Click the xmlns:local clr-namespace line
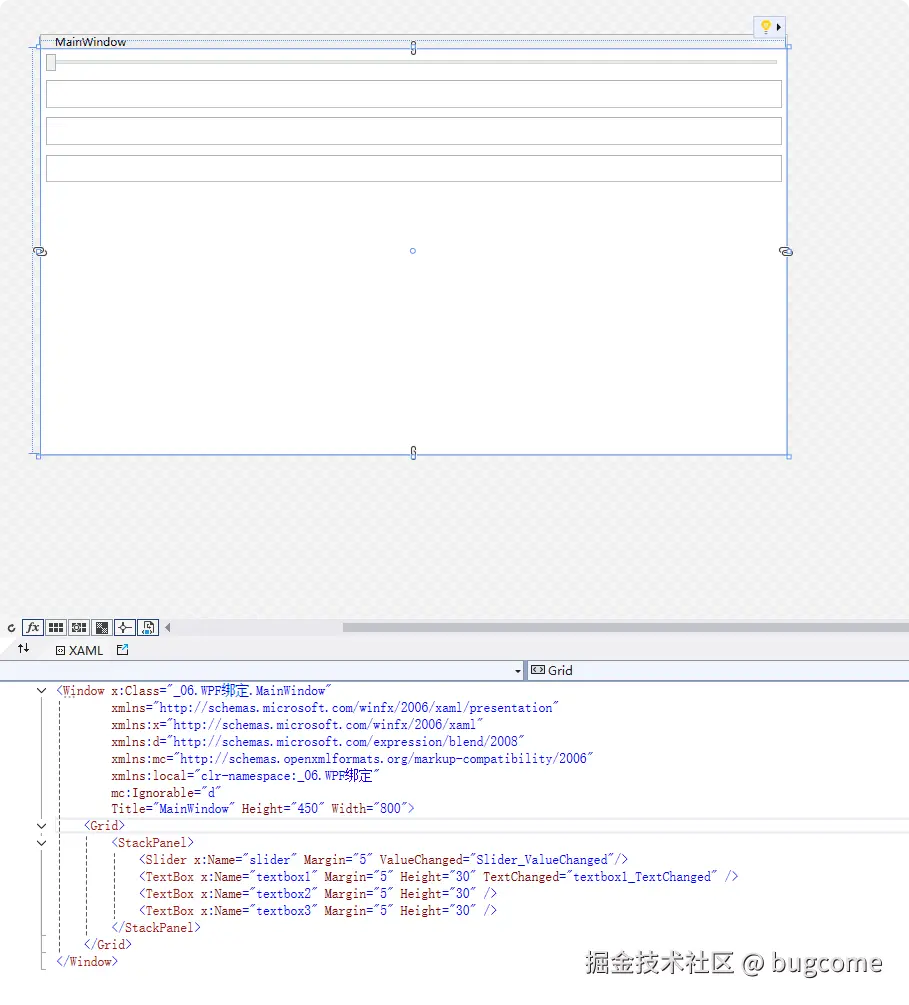Image resolution: width=909 pixels, height=1005 pixels. (246, 776)
